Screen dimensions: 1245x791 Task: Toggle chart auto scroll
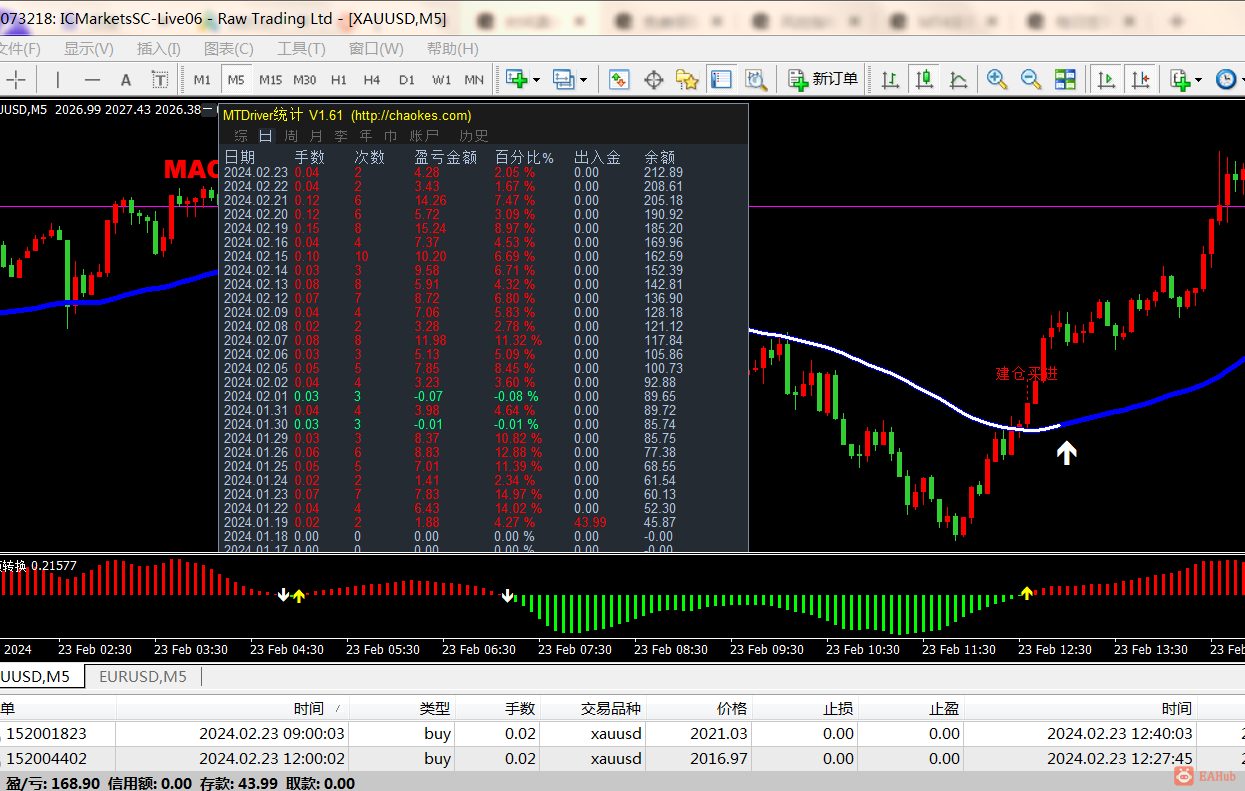coord(1106,79)
